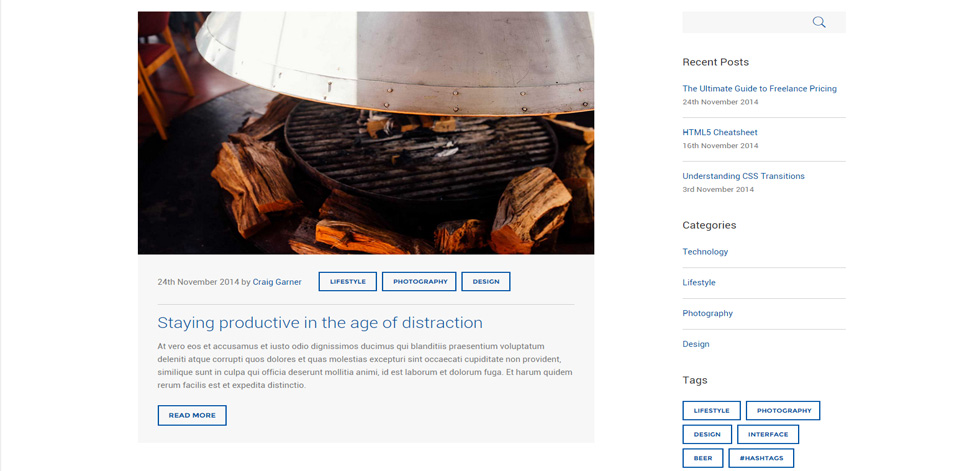
Task: Open author Craig Garner's page
Action: (277, 282)
